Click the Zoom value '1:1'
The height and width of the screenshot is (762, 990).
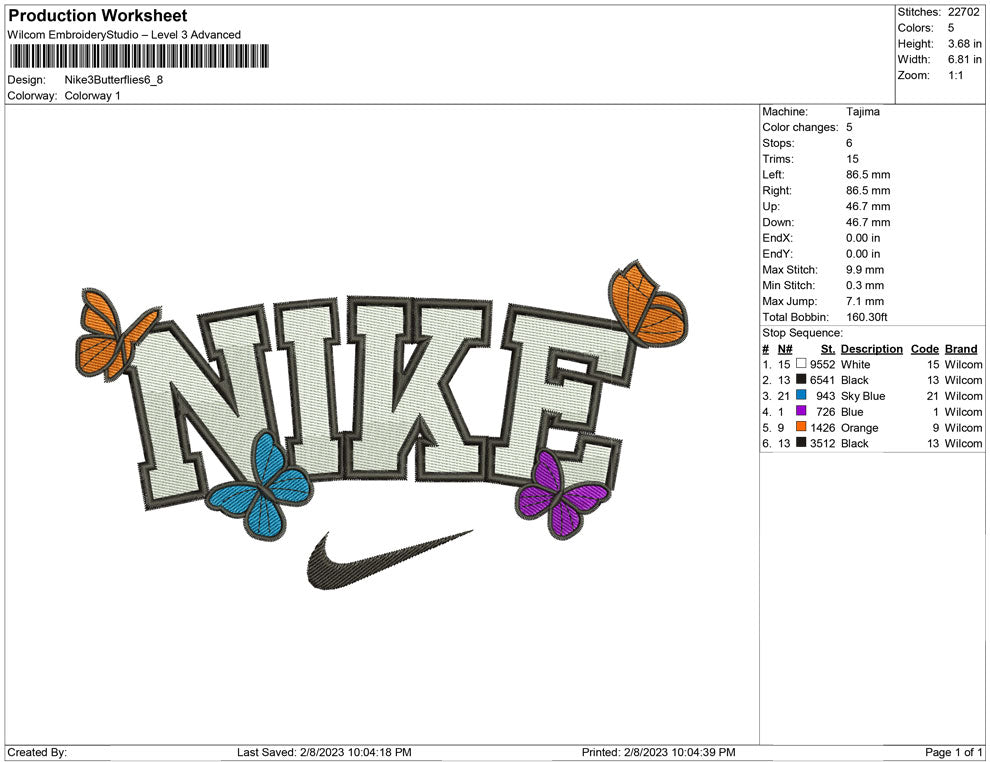tap(956, 75)
